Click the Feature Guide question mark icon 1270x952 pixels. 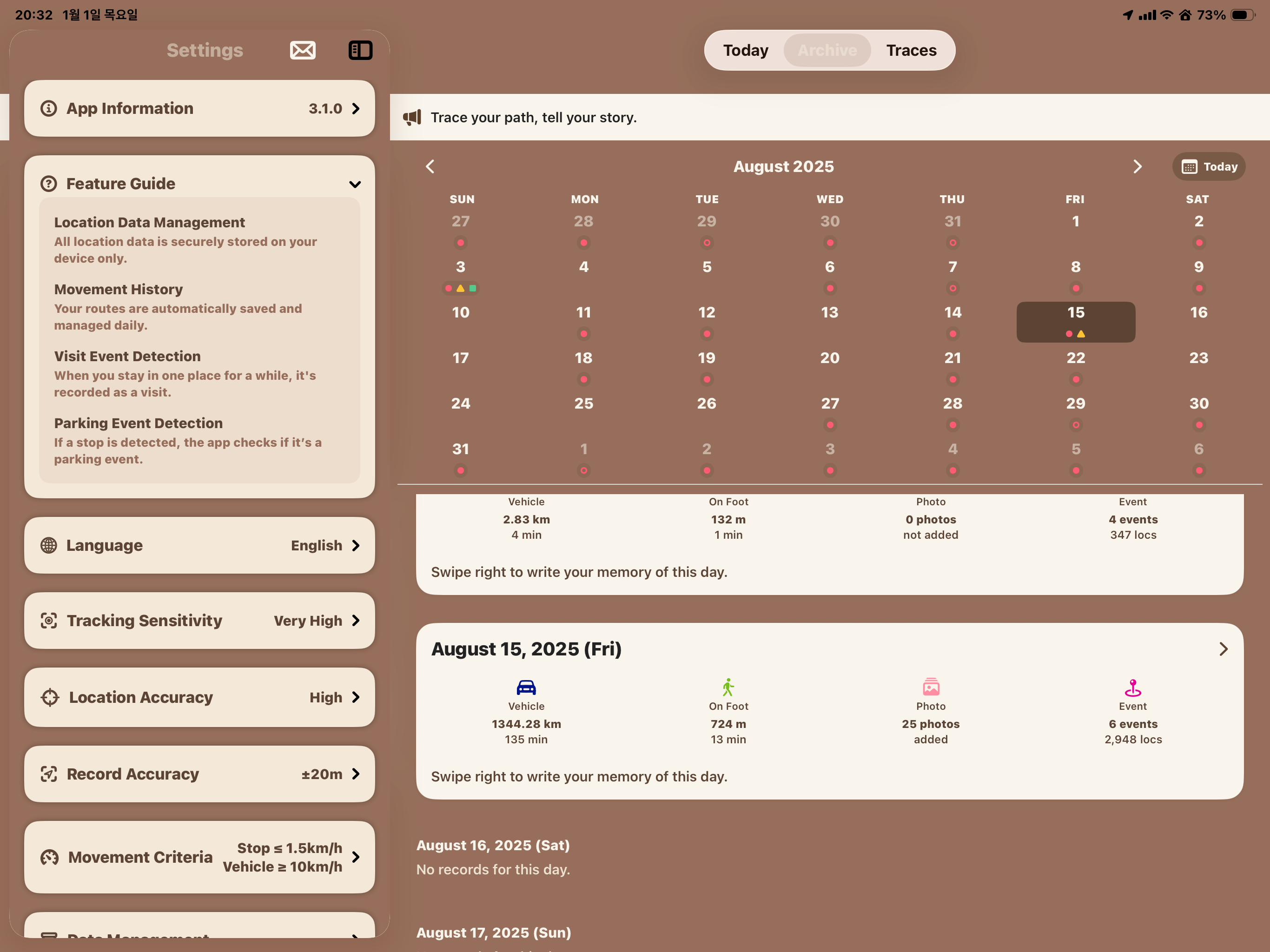pos(49,184)
